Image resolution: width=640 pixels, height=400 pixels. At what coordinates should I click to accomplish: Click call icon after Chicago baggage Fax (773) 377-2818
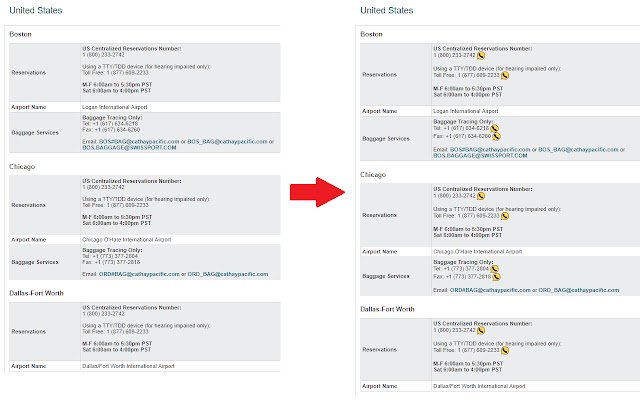(x=496, y=277)
